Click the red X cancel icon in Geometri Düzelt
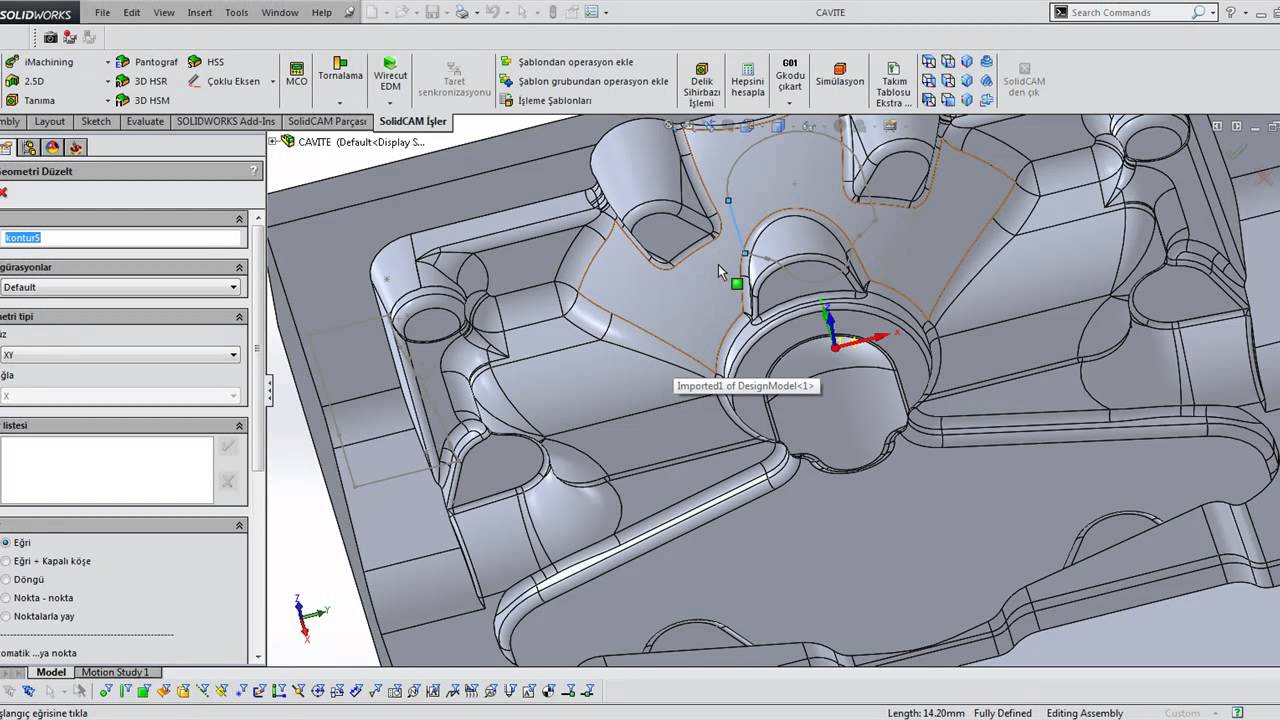The image size is (1280, 720). pyautogui.click(x=3, y=192)
